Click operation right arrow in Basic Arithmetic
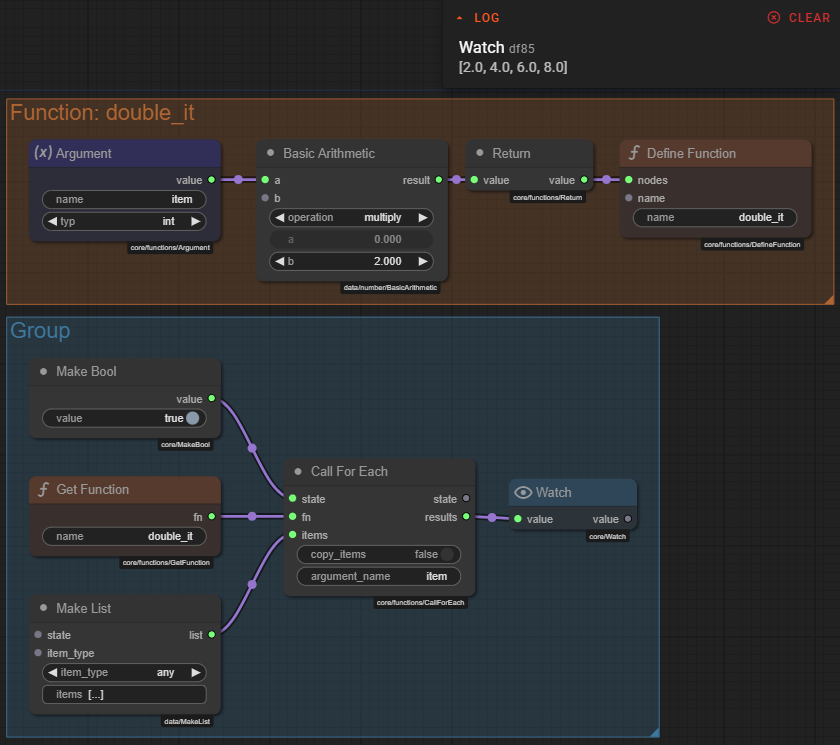 (423, 217)
